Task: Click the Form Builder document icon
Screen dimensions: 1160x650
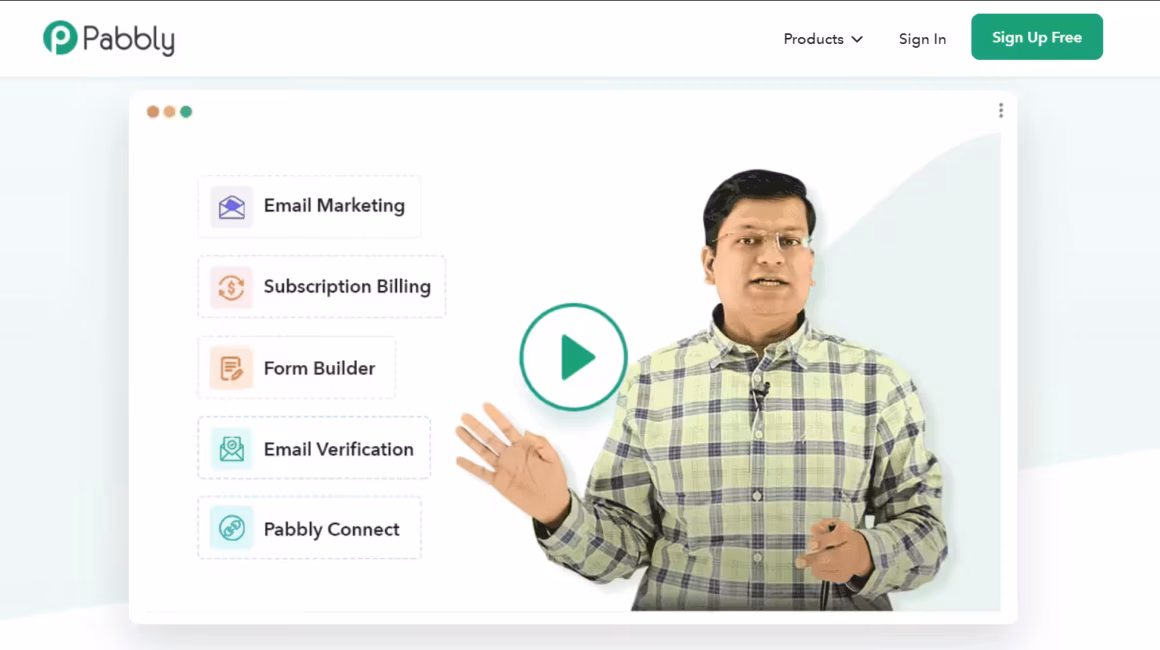Action: 231,367
